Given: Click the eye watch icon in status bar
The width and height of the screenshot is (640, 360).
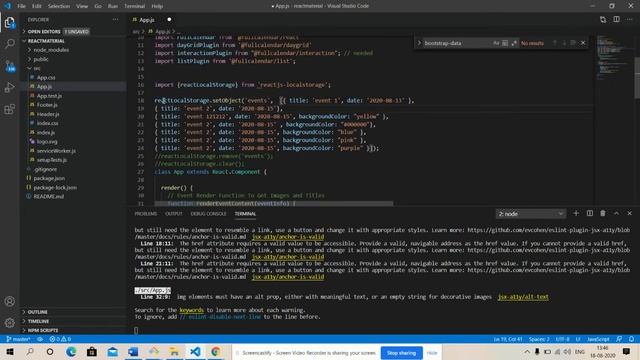Looking at the screenshot, I should [40, 339].
